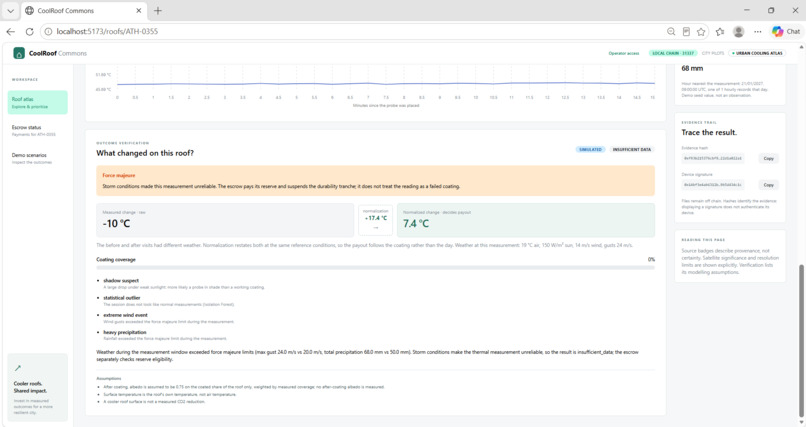This screenshot has height=427, width=806.
Task: Open the site information icon in address bar
Action: pos(48,31)
